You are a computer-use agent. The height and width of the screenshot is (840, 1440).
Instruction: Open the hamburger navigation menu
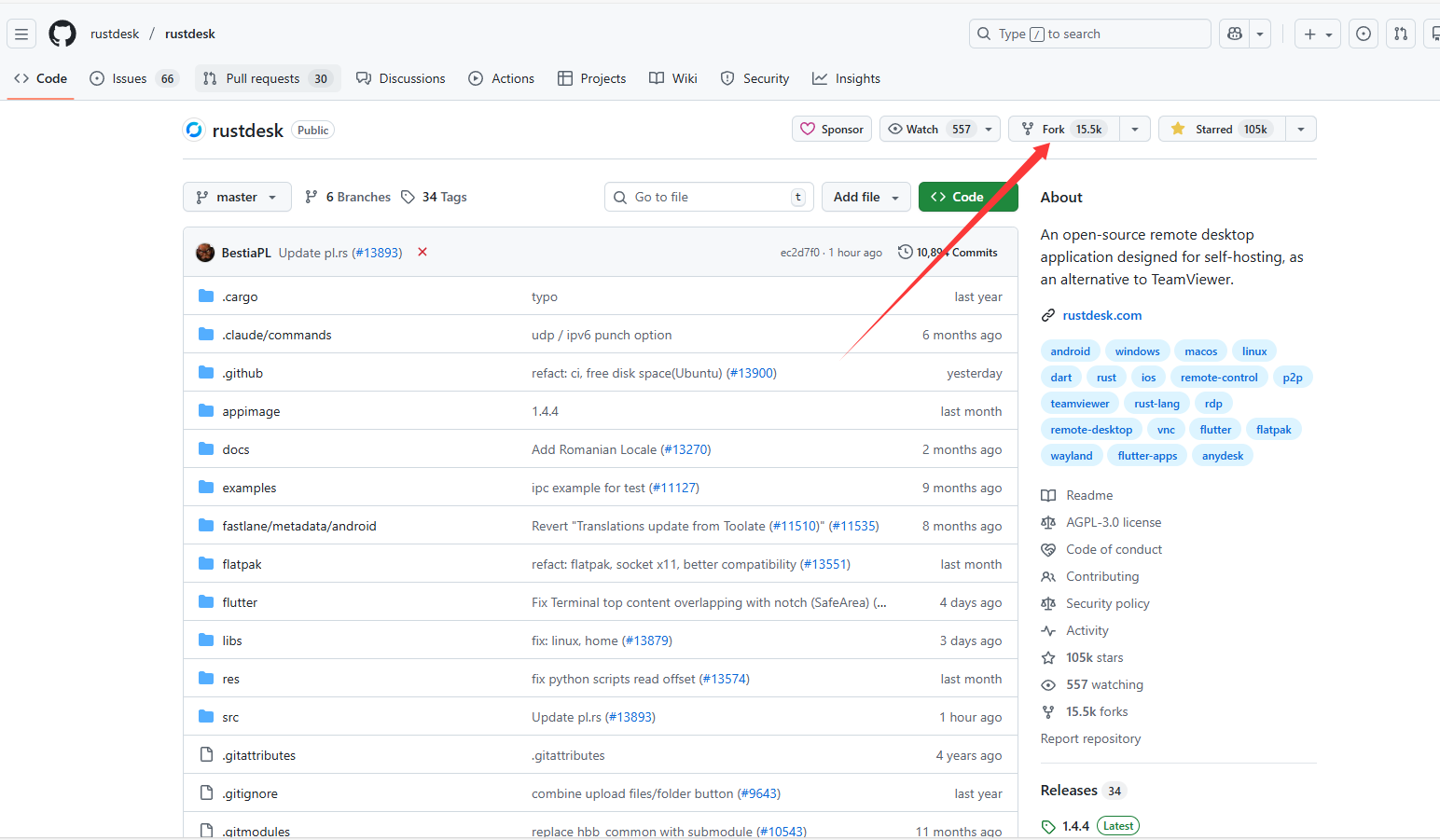[x=21, y=34]
